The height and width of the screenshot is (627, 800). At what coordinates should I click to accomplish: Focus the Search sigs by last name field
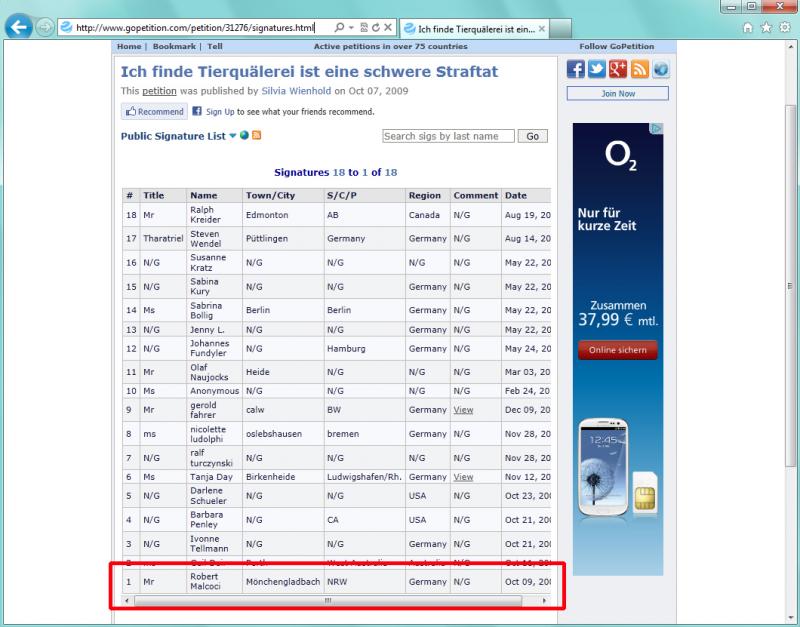pos(448,136)
